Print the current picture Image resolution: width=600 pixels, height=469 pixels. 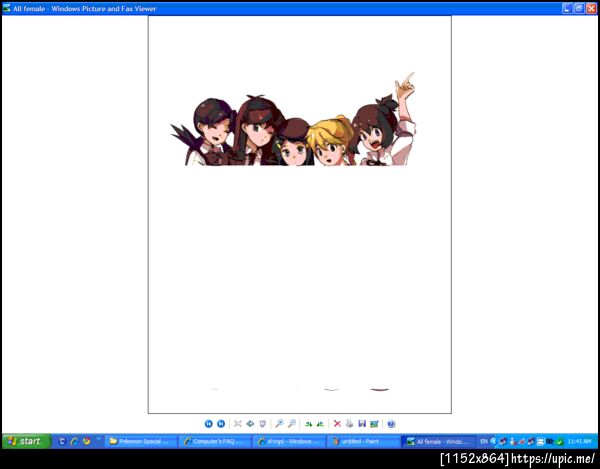pos(349,423)
